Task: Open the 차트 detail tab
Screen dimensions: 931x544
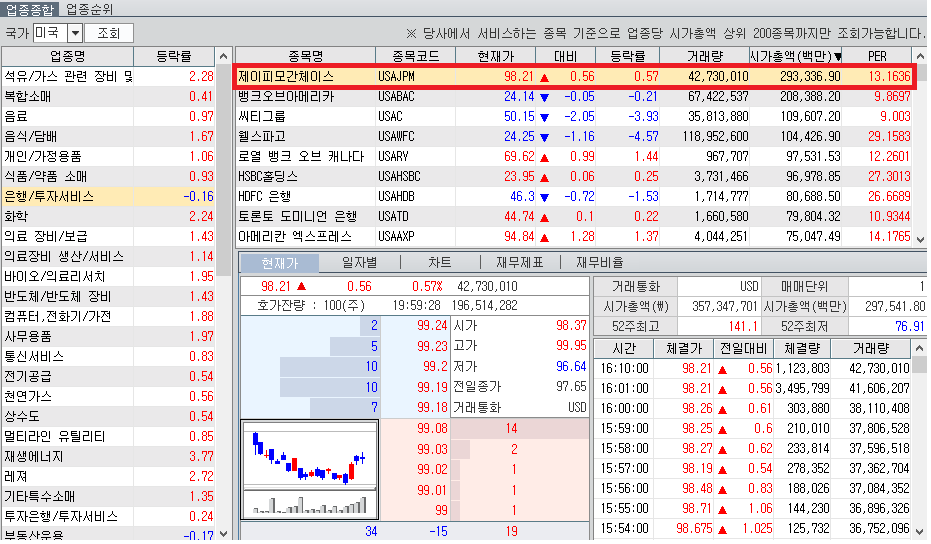Action: click(x=440, y=262)
